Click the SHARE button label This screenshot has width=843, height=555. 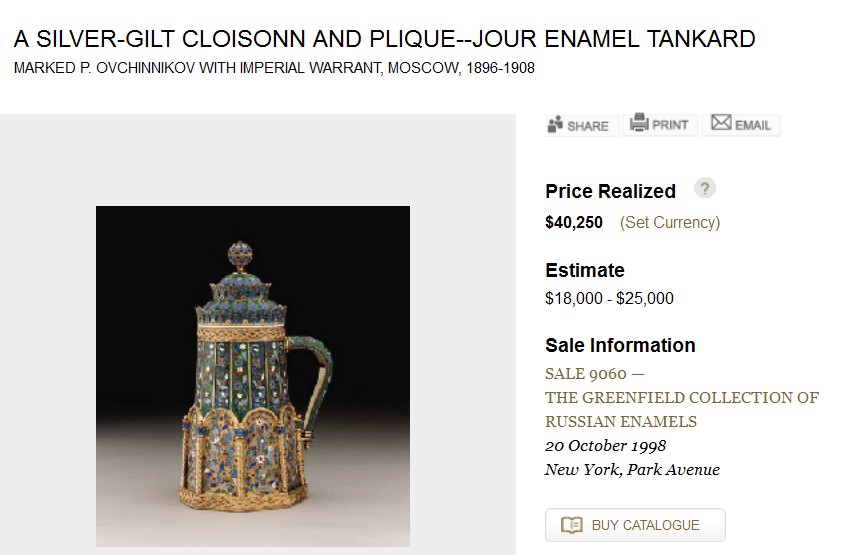coord(588,126)
